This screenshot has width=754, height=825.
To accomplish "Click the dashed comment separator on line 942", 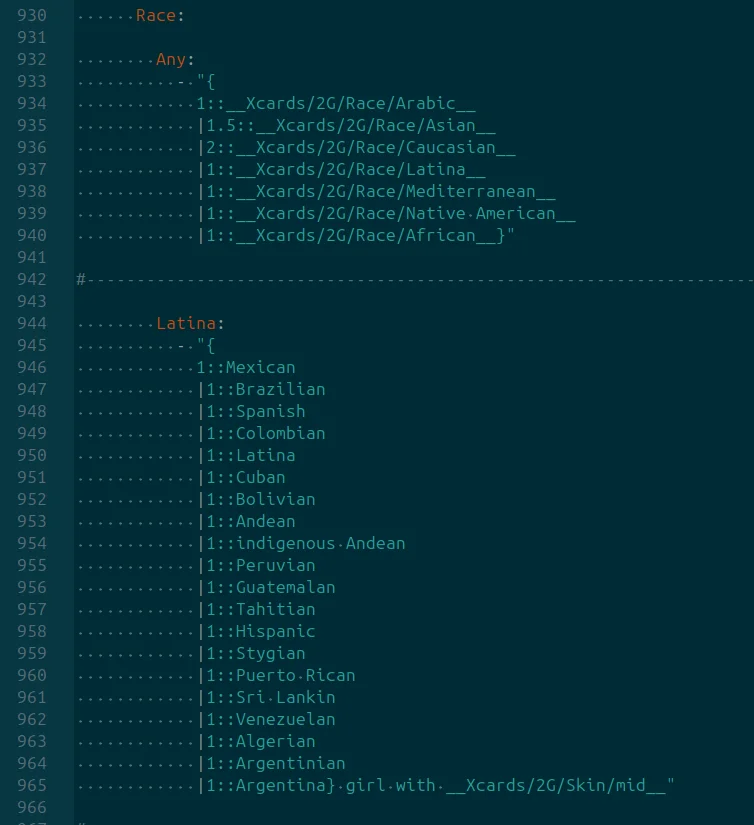I will (x=415, y=279).
